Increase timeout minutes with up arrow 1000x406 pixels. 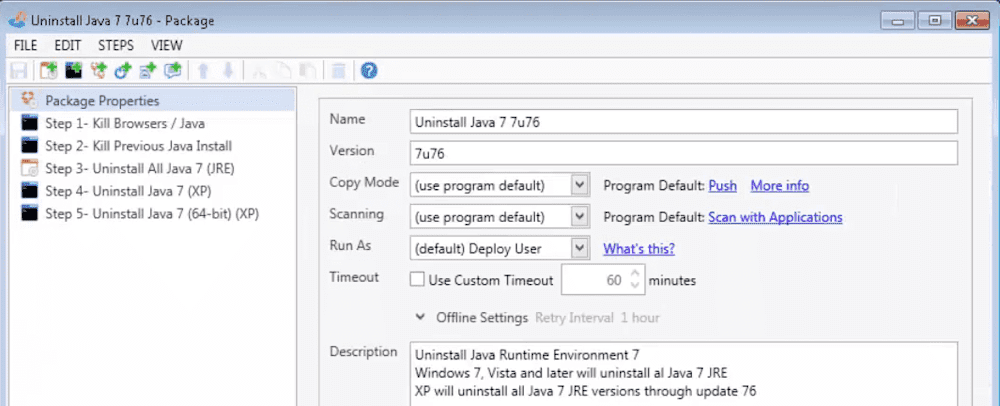click(x=635, y=273)
